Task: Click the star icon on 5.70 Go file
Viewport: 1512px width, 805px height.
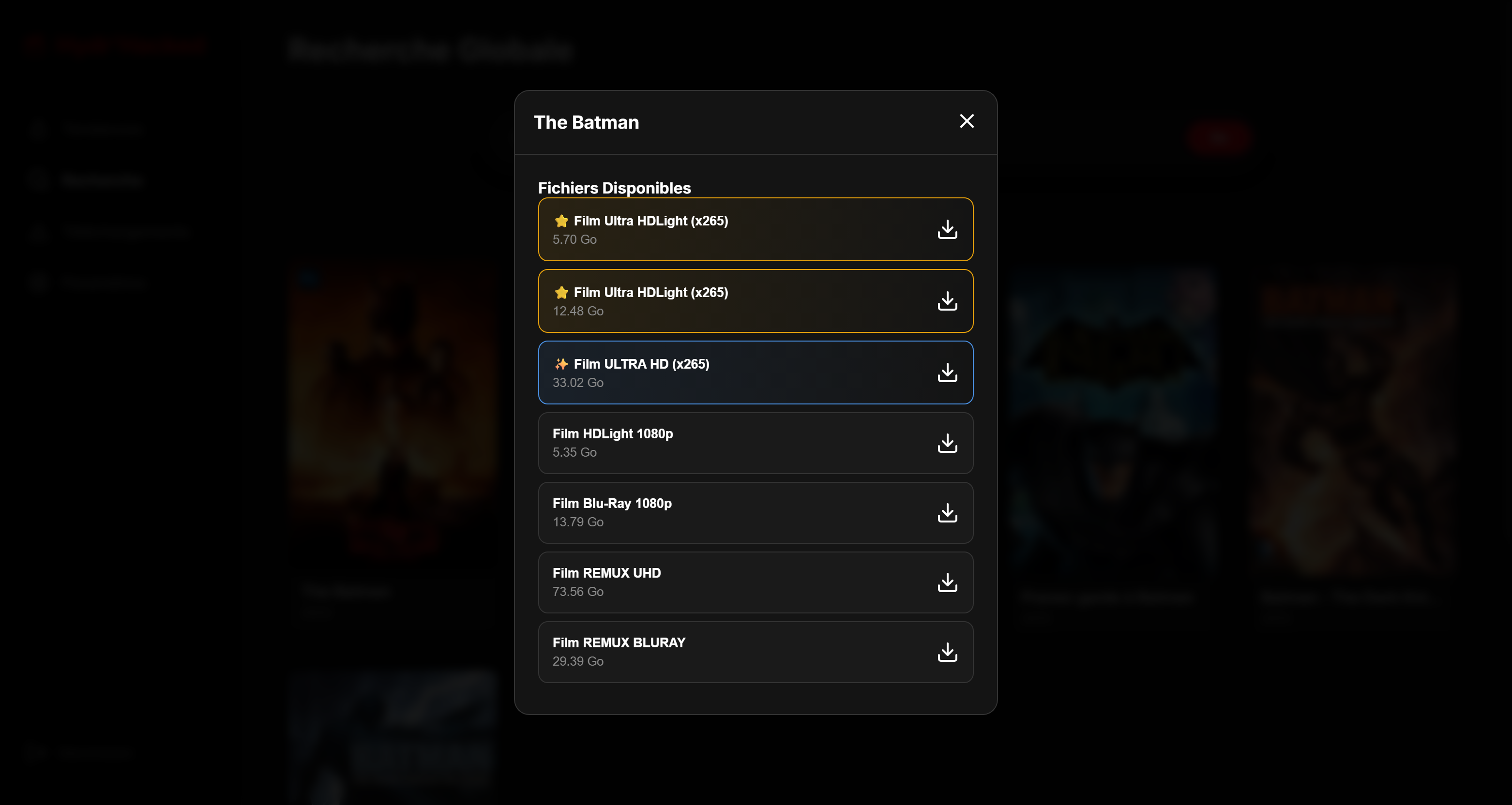Action: click(x=561, y=221)
